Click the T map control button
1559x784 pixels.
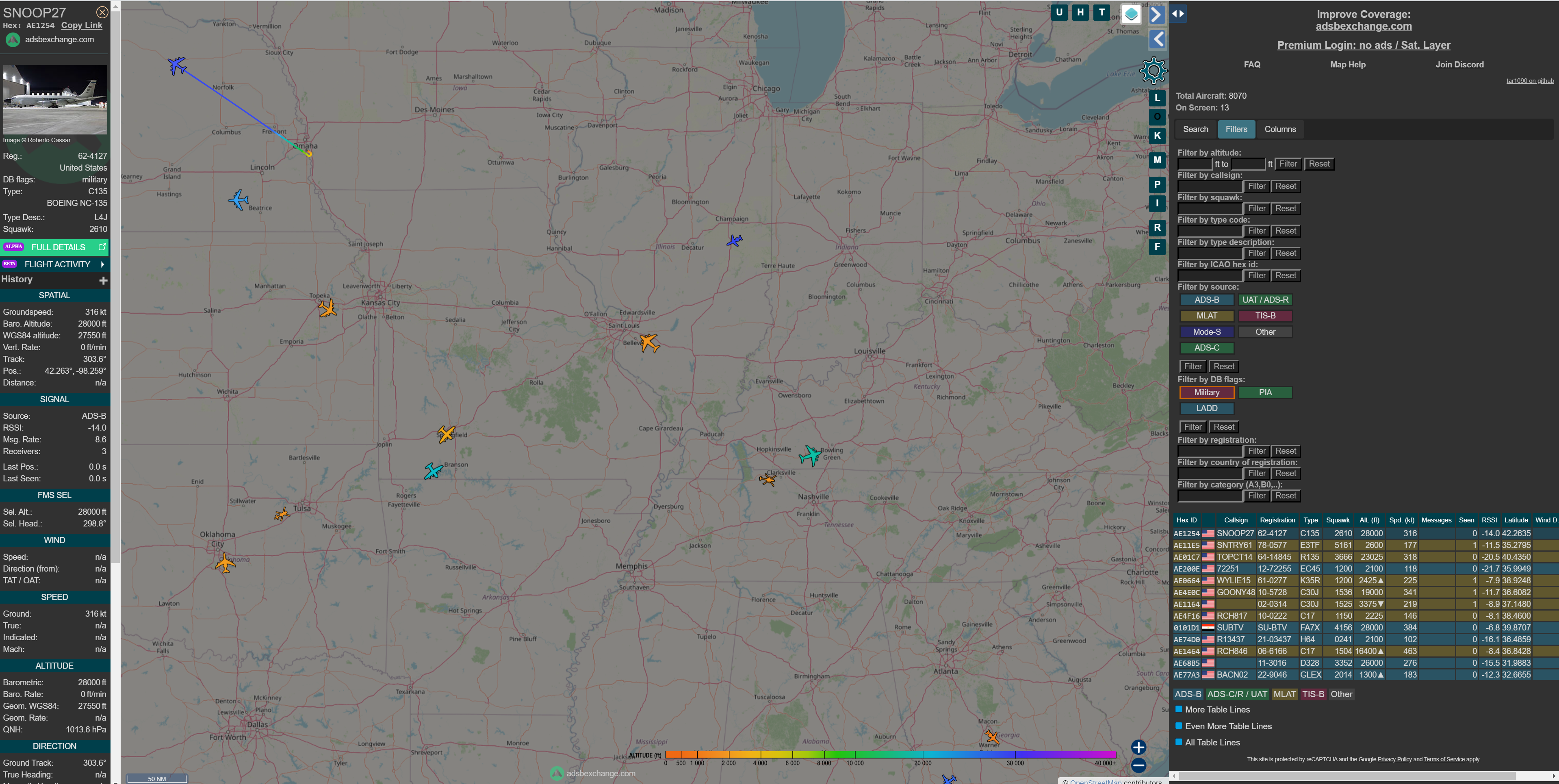(x=1101, y=12)
